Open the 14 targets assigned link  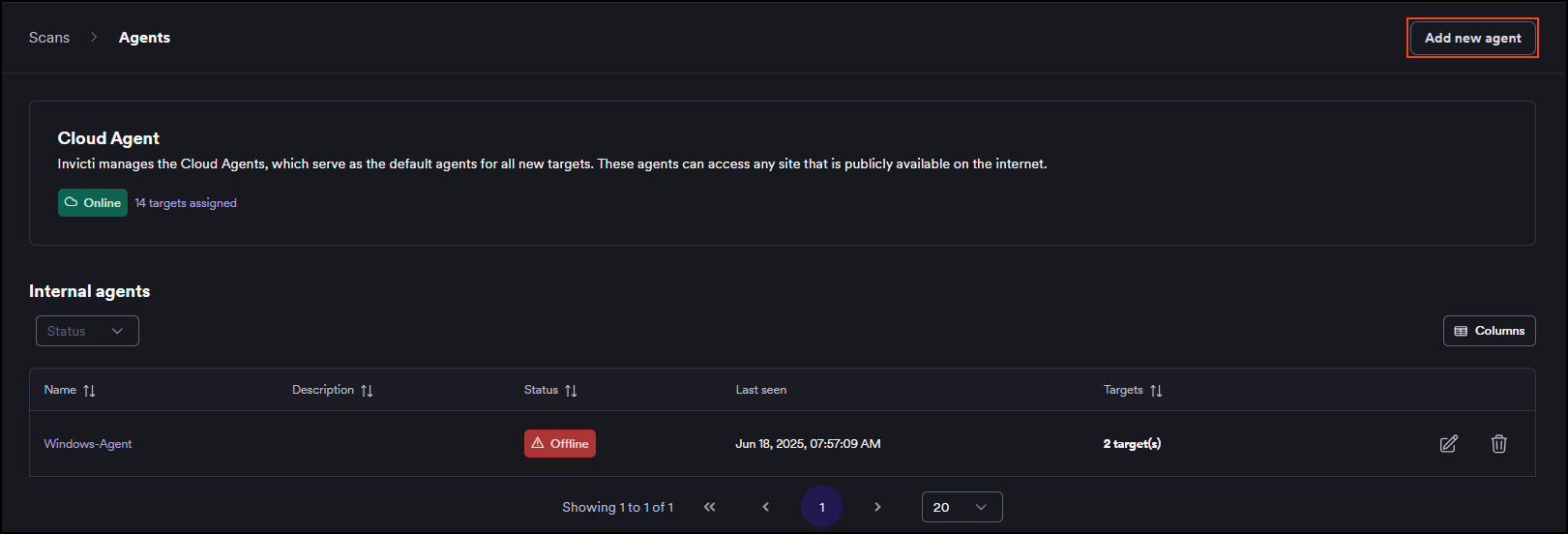tap(186, 203)
